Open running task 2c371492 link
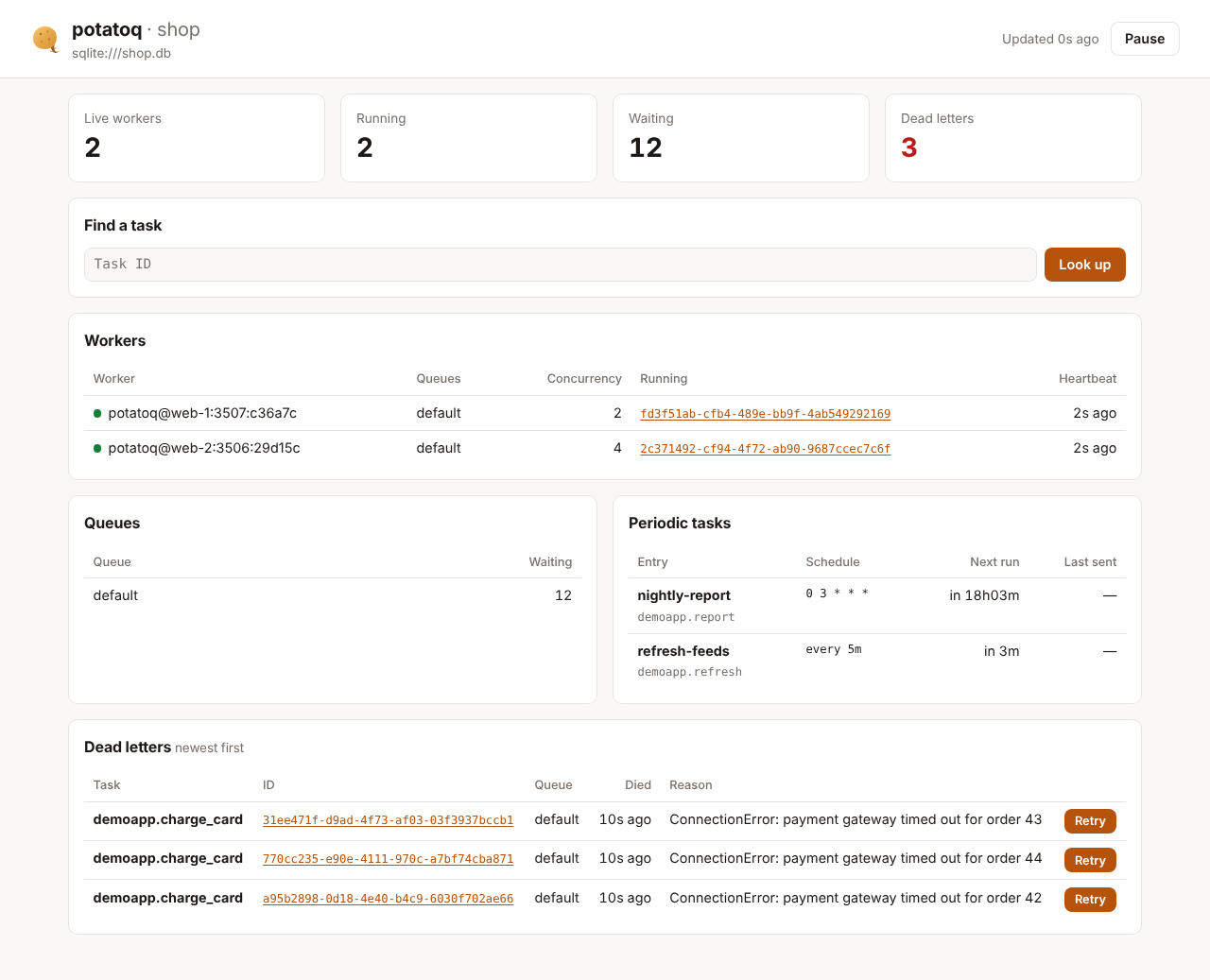 click(766, 449)
